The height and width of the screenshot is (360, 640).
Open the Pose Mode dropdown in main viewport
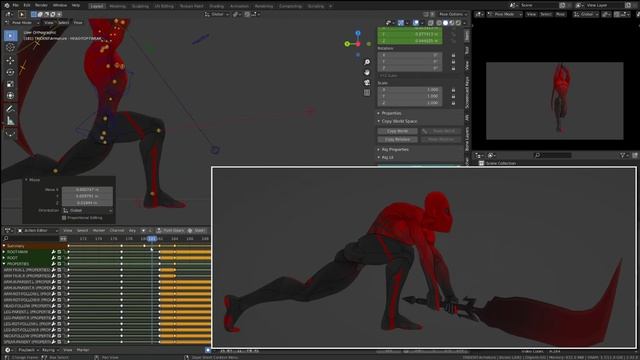(22, 23)
